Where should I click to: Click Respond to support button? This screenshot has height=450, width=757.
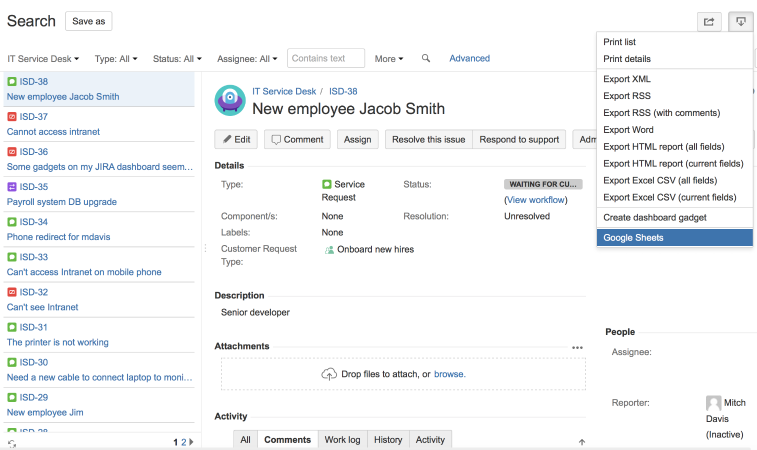click(x=519, y=139)
